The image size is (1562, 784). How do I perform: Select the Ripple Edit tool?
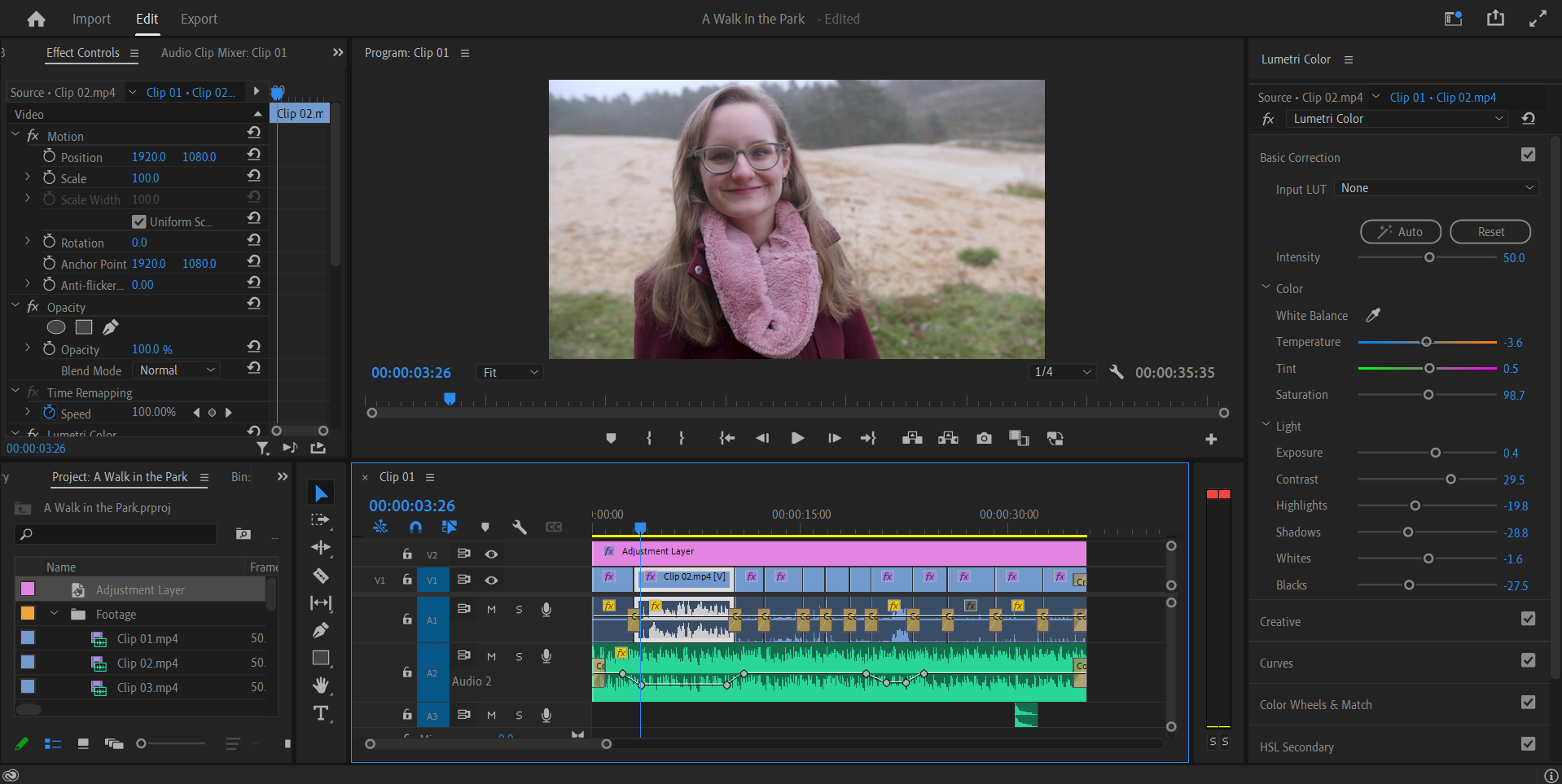click(x=321, y=547)
